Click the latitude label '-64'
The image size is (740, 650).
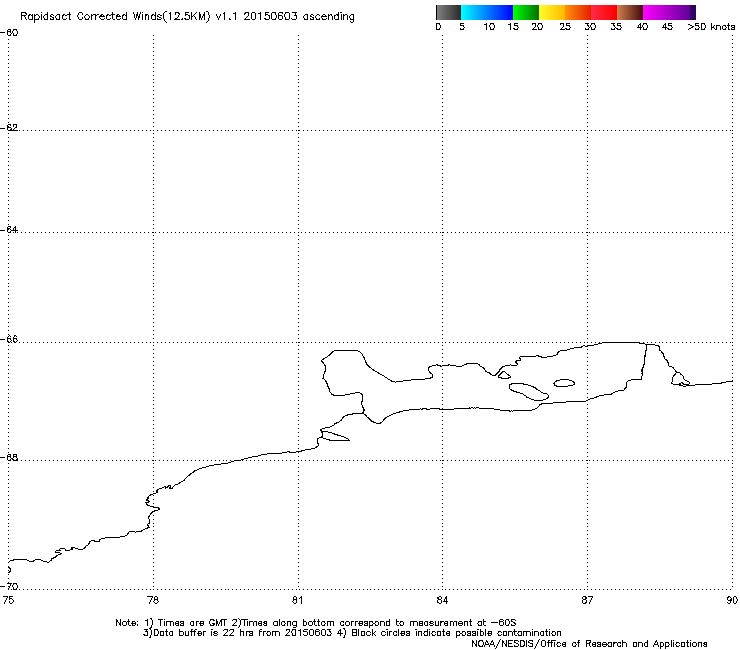9,229
